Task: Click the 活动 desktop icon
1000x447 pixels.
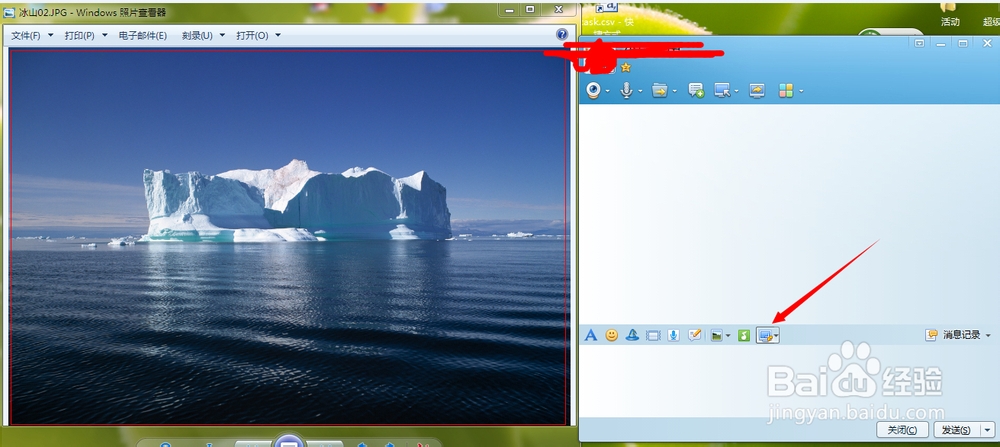Action: 950,14
